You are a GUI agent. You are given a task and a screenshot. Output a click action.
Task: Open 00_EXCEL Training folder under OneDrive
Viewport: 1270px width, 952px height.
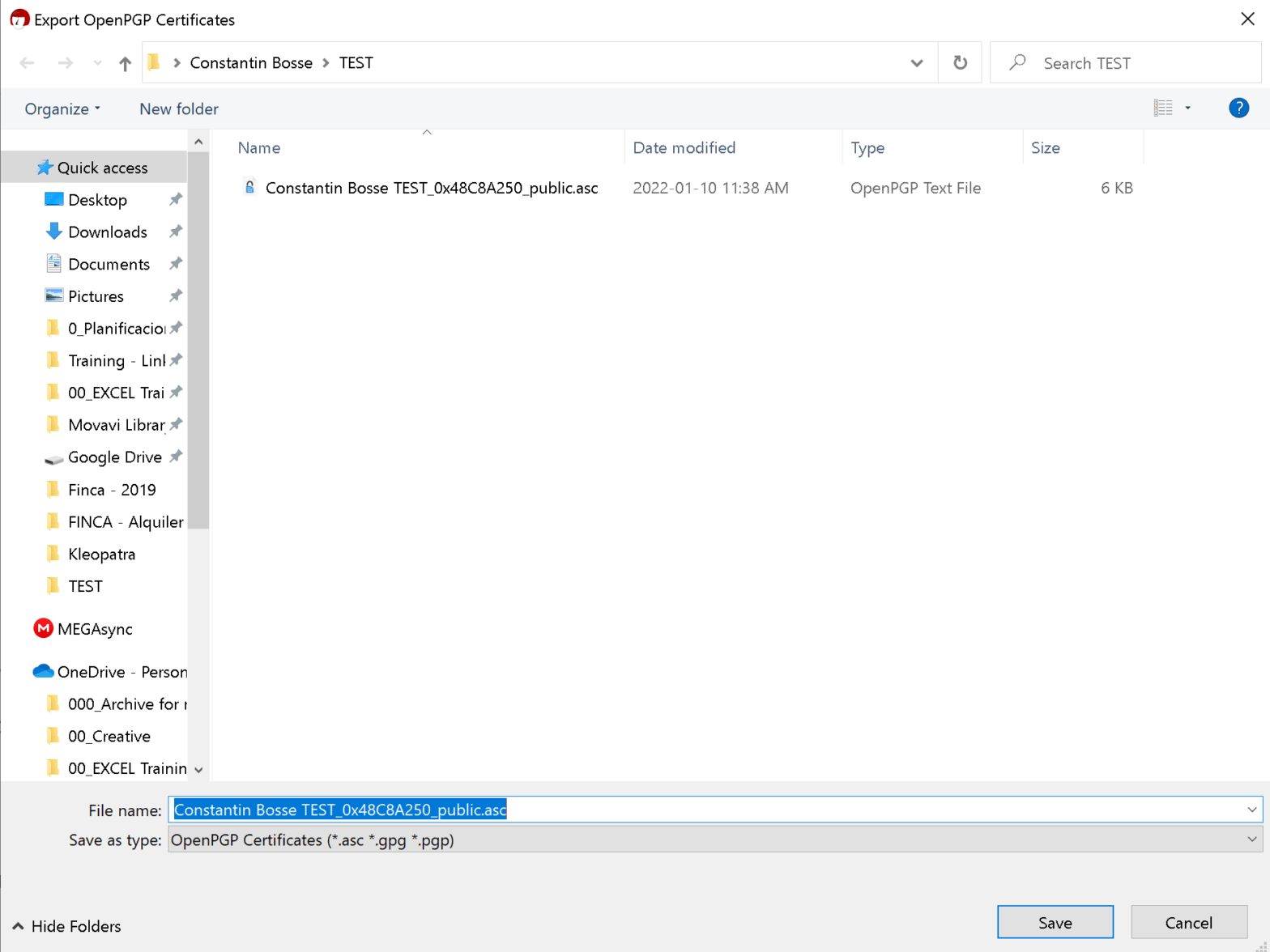click(126, 768)
